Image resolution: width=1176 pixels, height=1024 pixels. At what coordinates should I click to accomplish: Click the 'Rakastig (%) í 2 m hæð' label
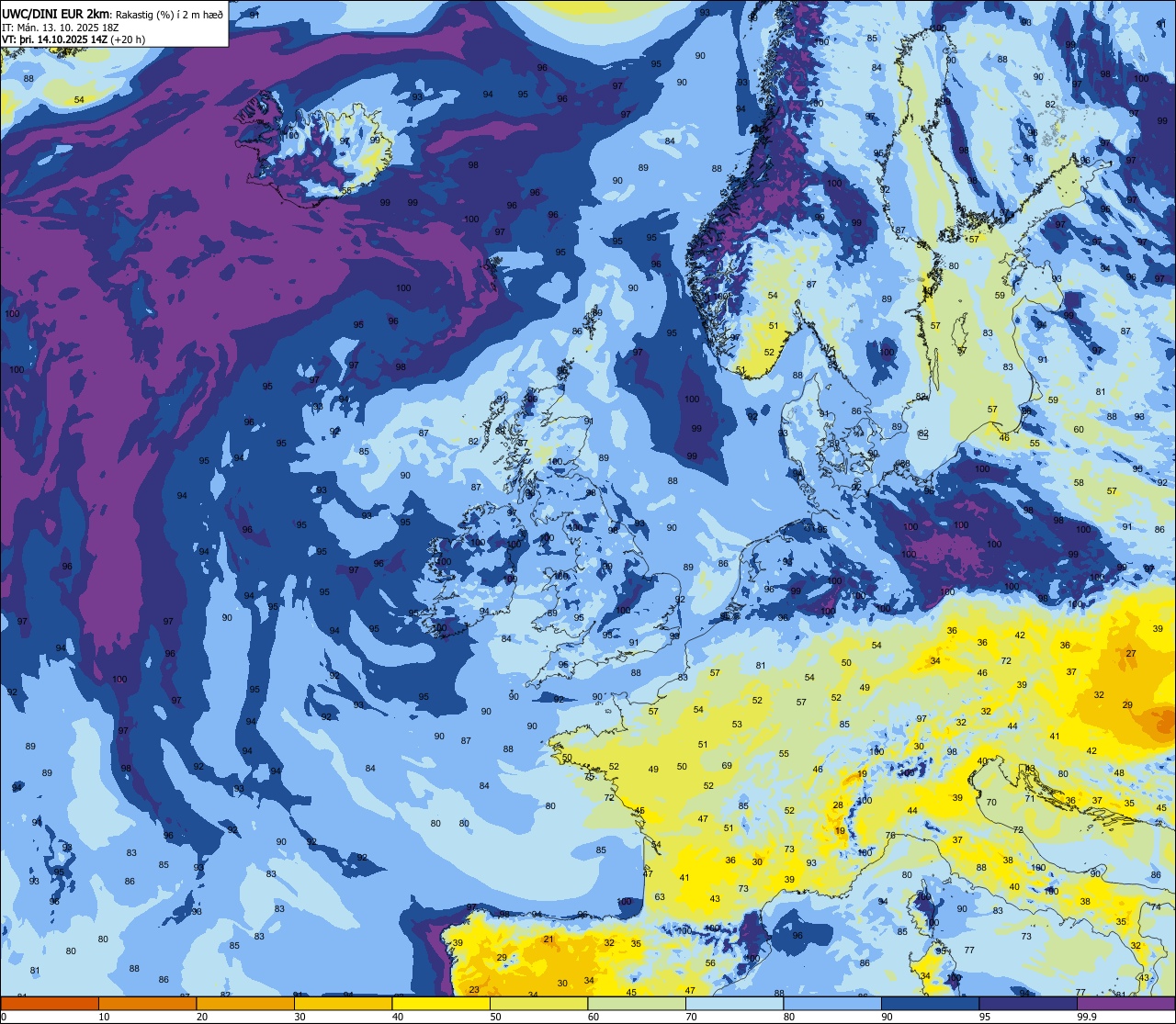(x=169, y=14)
